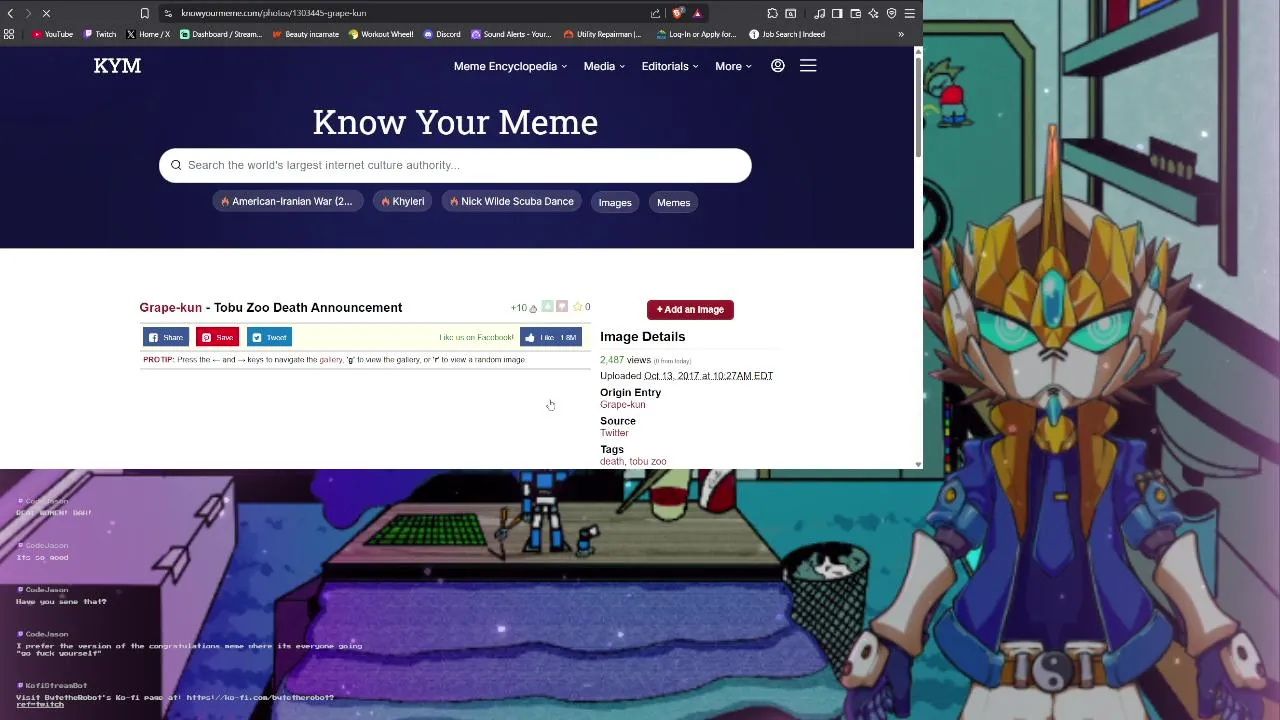1280x720 pixels.
Task: Select the Nick Wilde Scuba Dance tag
Action: [511, 202]
